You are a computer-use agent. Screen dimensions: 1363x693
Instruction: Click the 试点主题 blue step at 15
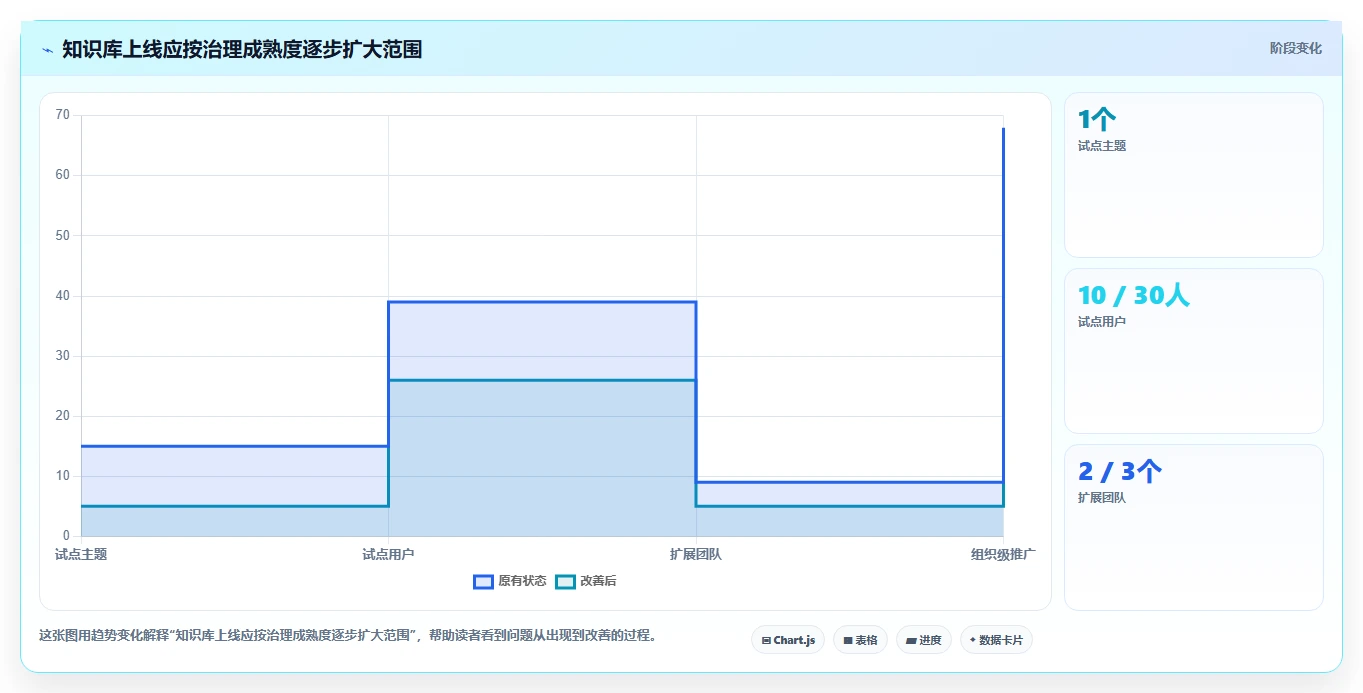tap(235, 446)
